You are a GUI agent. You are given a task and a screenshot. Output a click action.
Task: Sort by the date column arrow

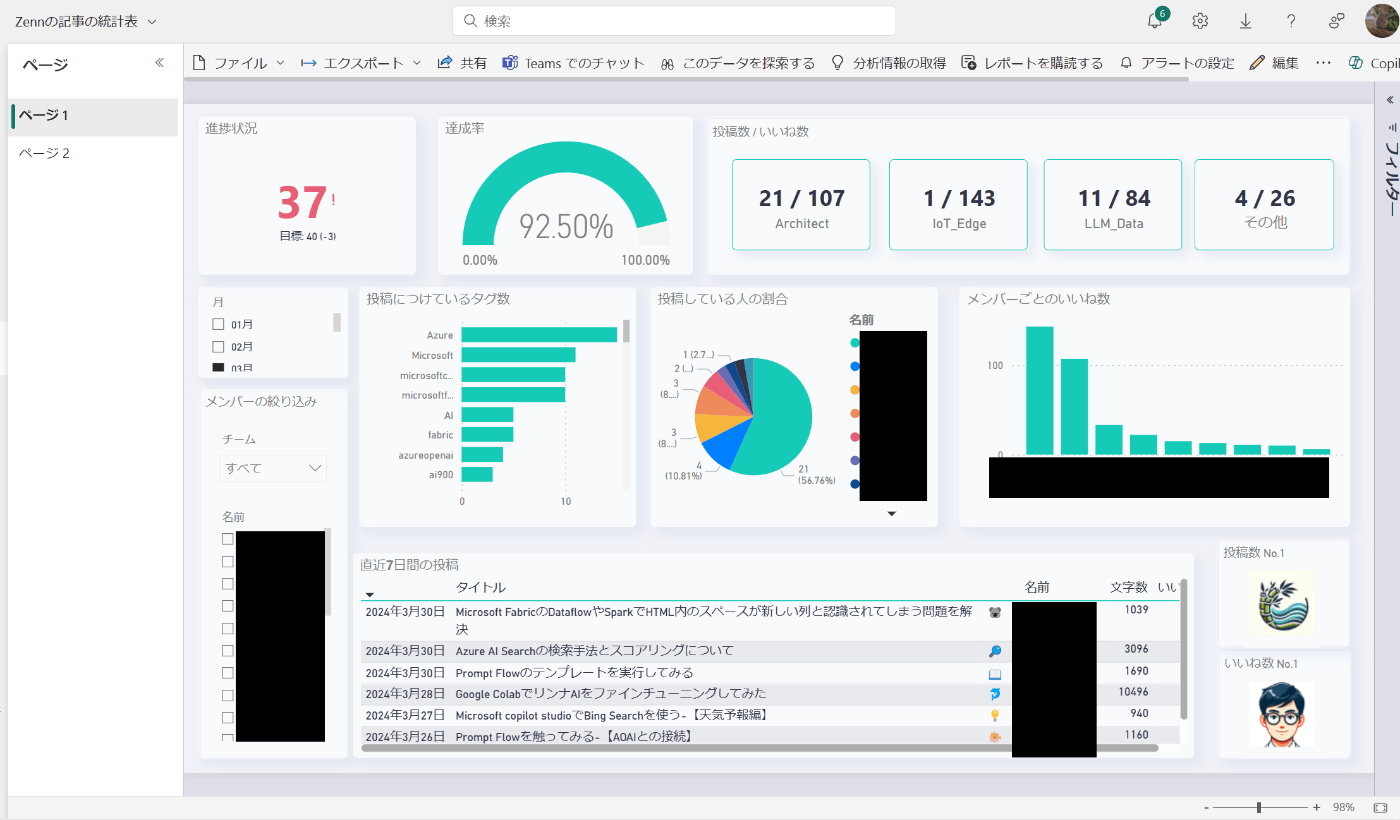point(370,595)
